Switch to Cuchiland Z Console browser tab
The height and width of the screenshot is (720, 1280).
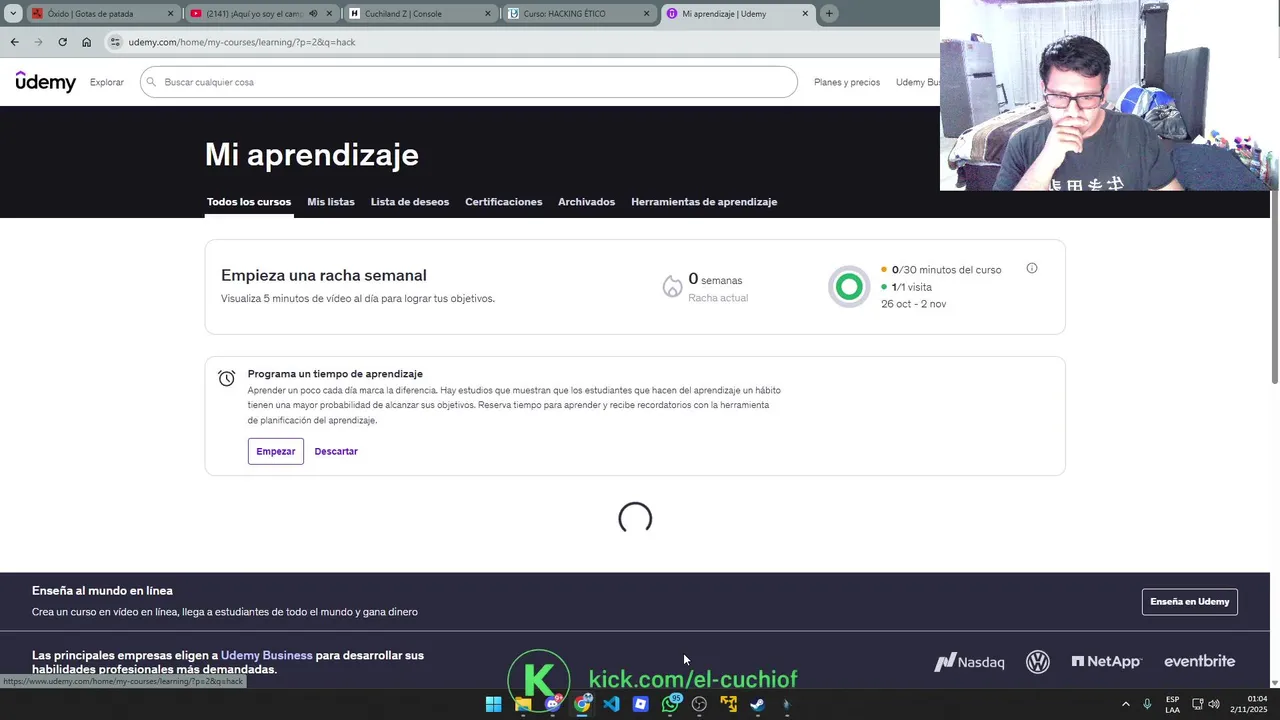point(420,14)
